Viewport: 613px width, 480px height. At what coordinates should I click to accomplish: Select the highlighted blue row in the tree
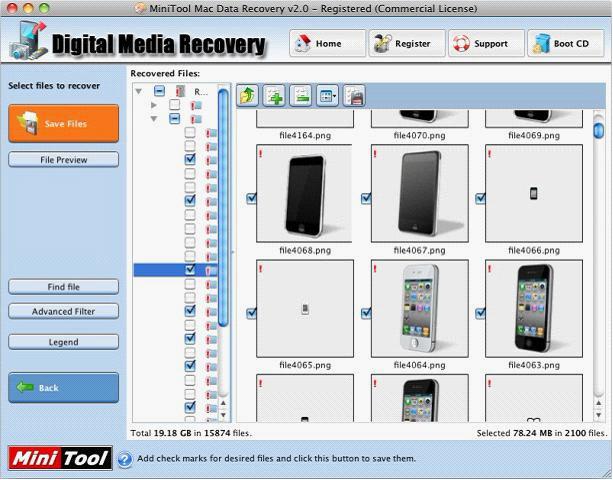(x=176, y=270)
